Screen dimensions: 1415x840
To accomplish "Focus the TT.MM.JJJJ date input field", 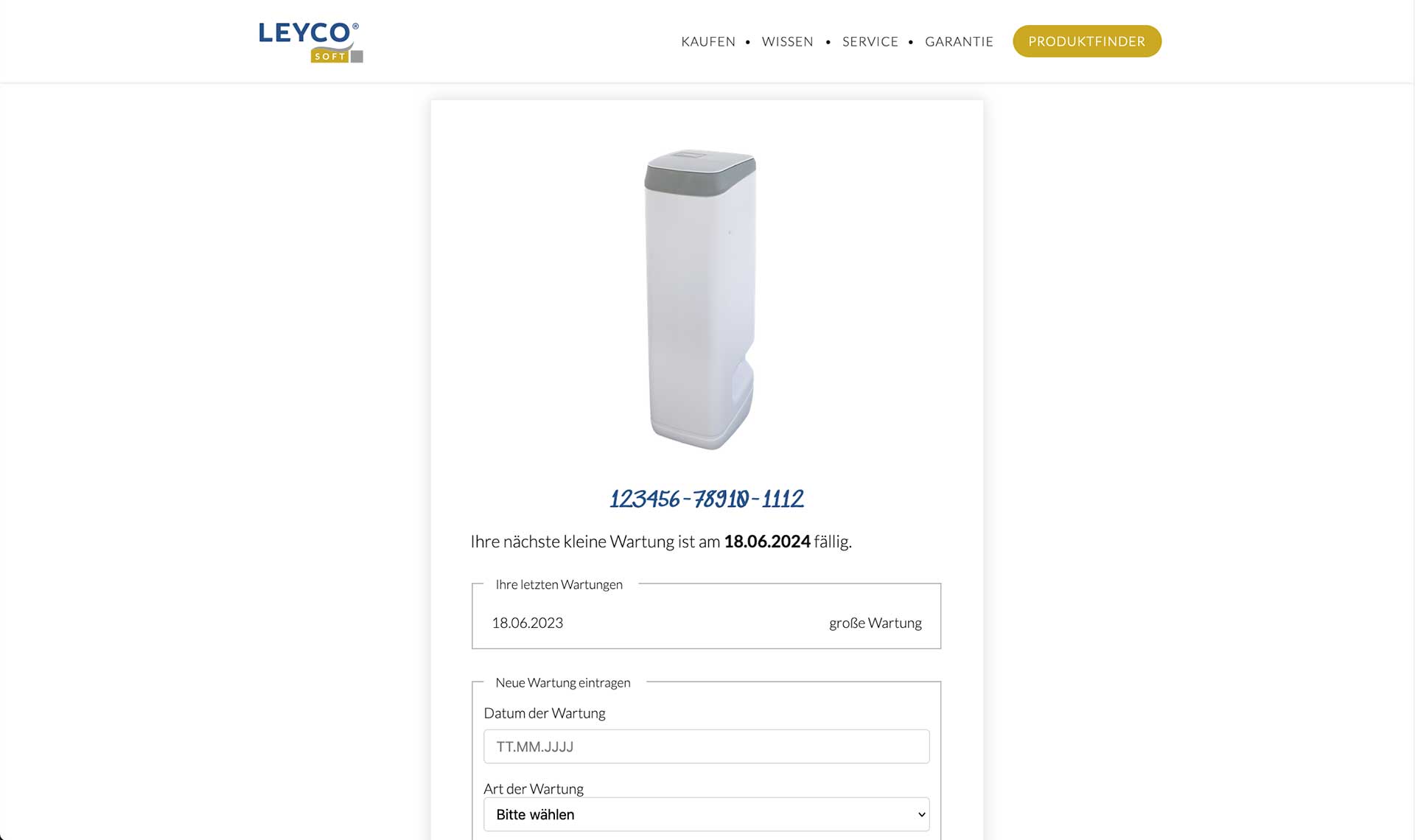I will [x=706, y=746].
